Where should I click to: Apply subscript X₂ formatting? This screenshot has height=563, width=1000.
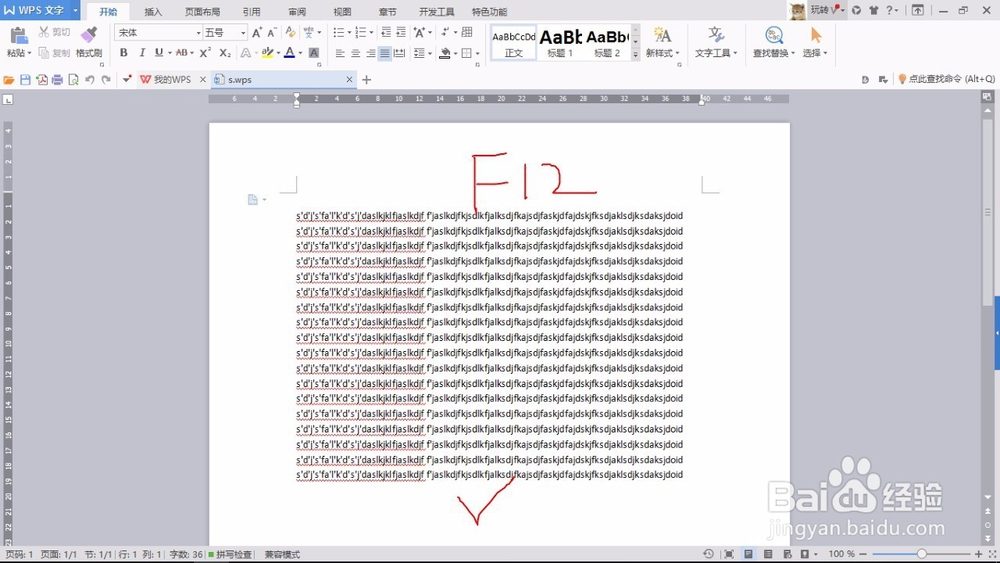(224, 53)
